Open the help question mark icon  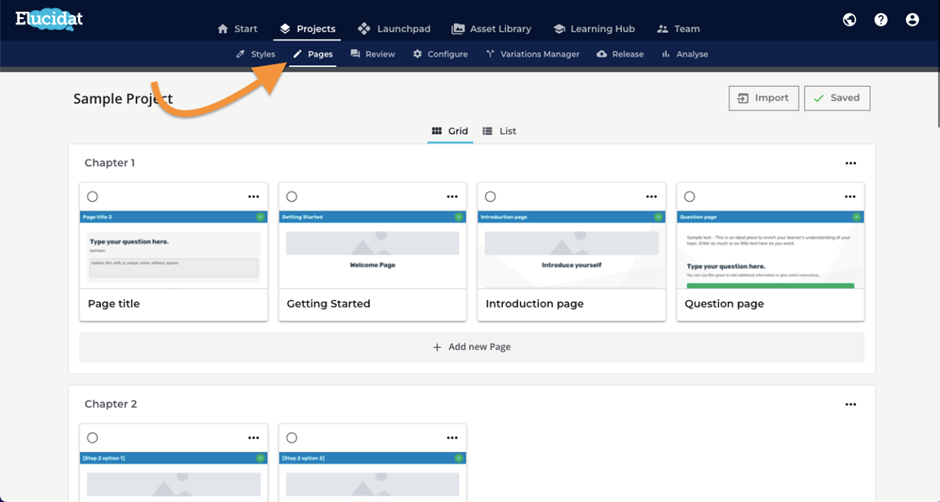pos(881,20)
